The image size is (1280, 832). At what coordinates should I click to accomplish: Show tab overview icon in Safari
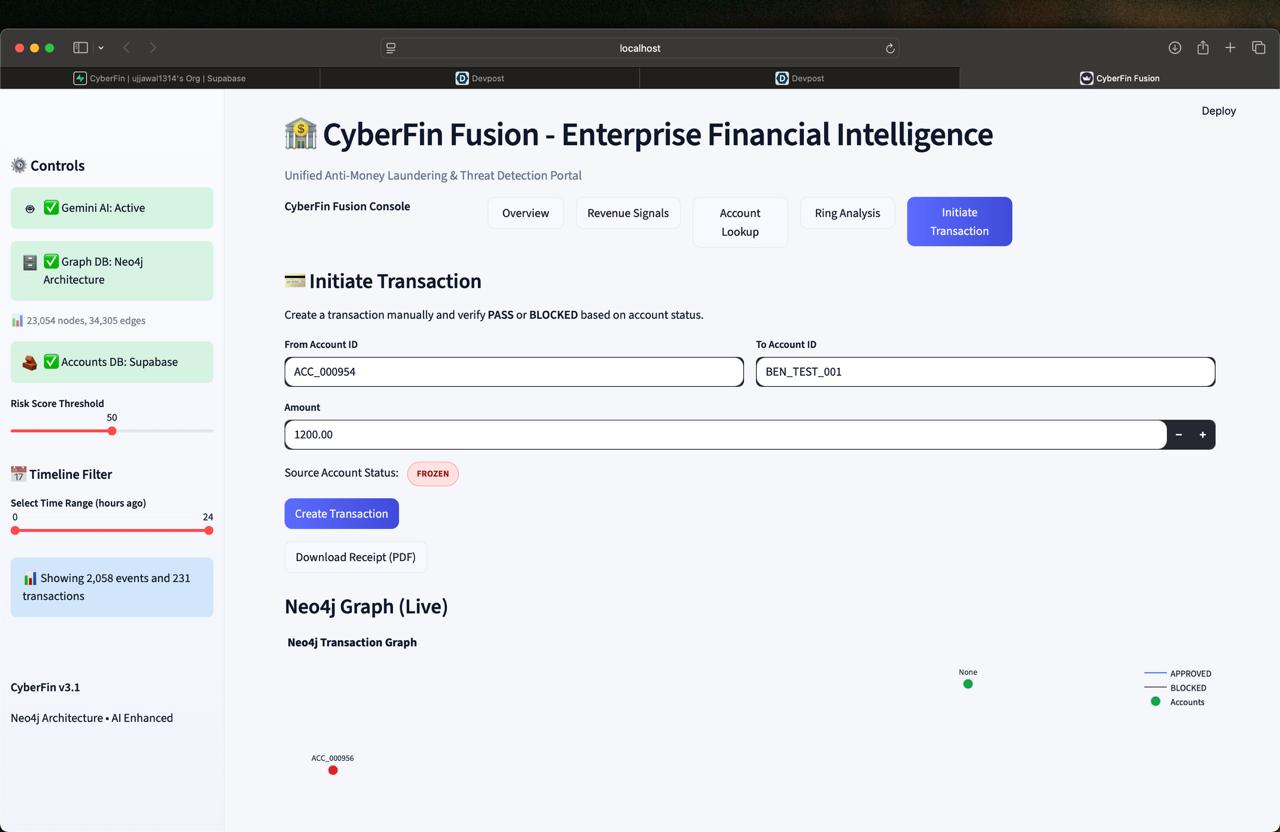pyautogui.click(x=1259, y=48)
